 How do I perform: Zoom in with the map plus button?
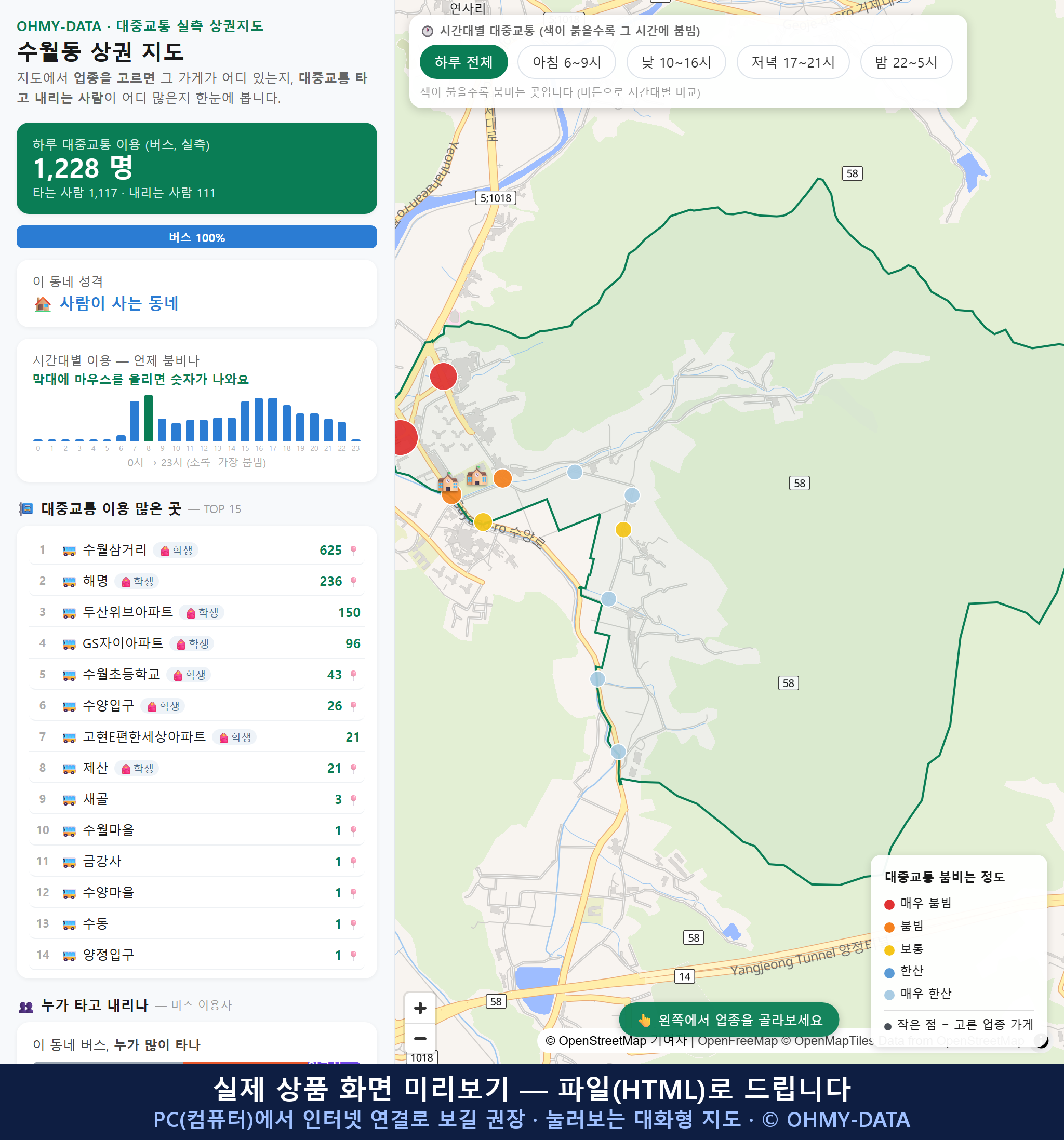(420, 1008)
